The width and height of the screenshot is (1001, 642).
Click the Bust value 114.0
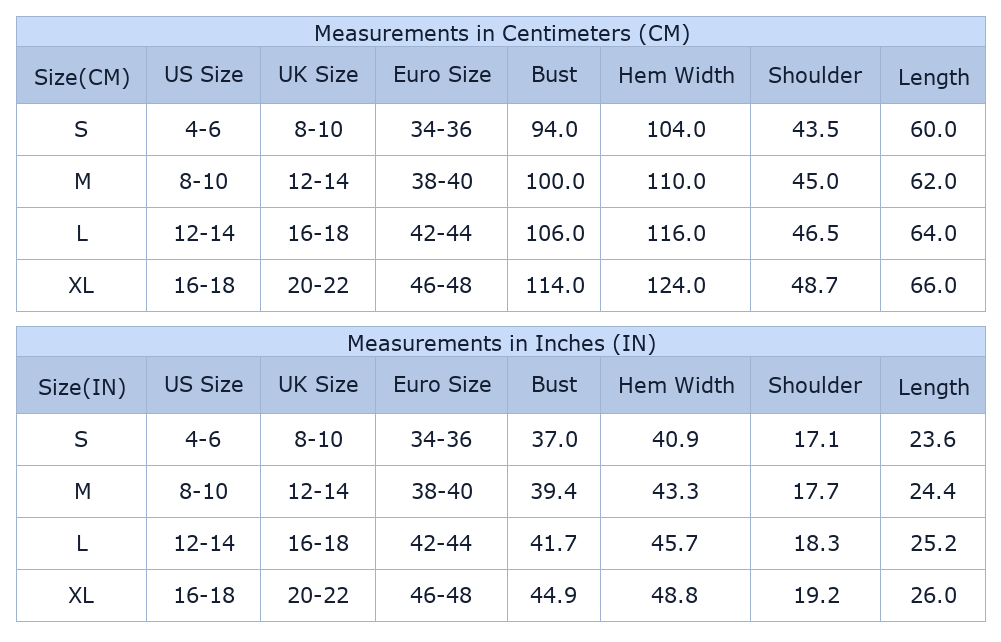(555, 285)
